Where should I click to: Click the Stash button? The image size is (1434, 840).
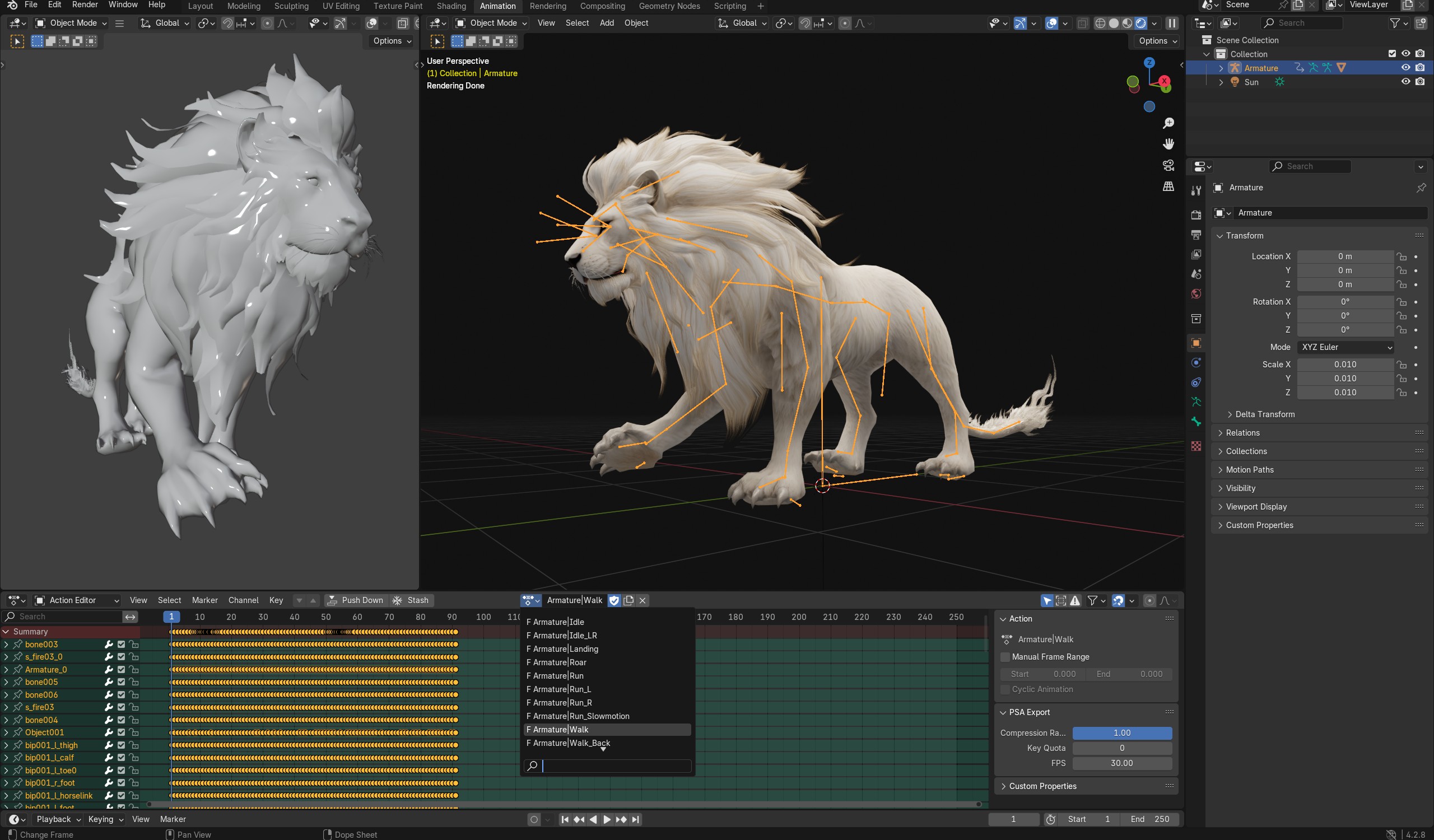click(x=411, y=600)
